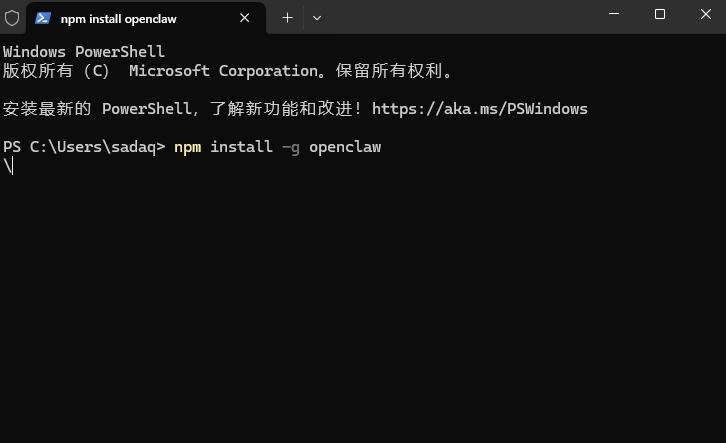Click the PowerShell icon in the tab
Viewport: 726px width, 443px height.
pos(45,18)
